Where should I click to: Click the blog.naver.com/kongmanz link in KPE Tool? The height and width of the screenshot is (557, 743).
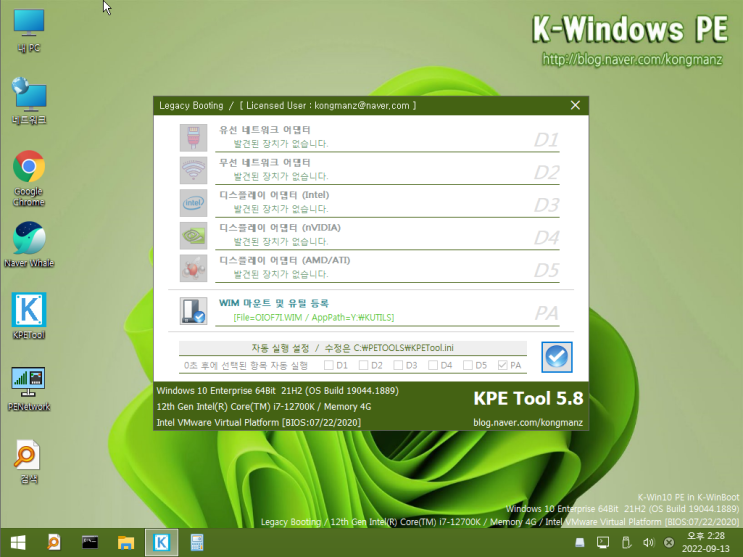[x=528, y=422]
